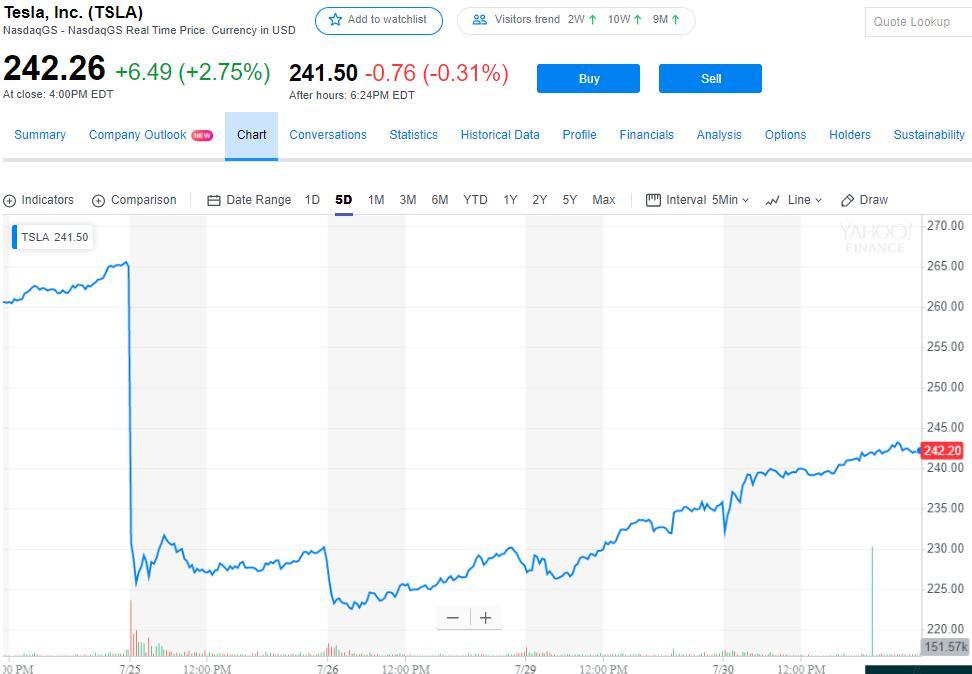The height and width of the screenshot is (674, 972).
Task: Zoom in with the plus button
Action: (486, 618)
